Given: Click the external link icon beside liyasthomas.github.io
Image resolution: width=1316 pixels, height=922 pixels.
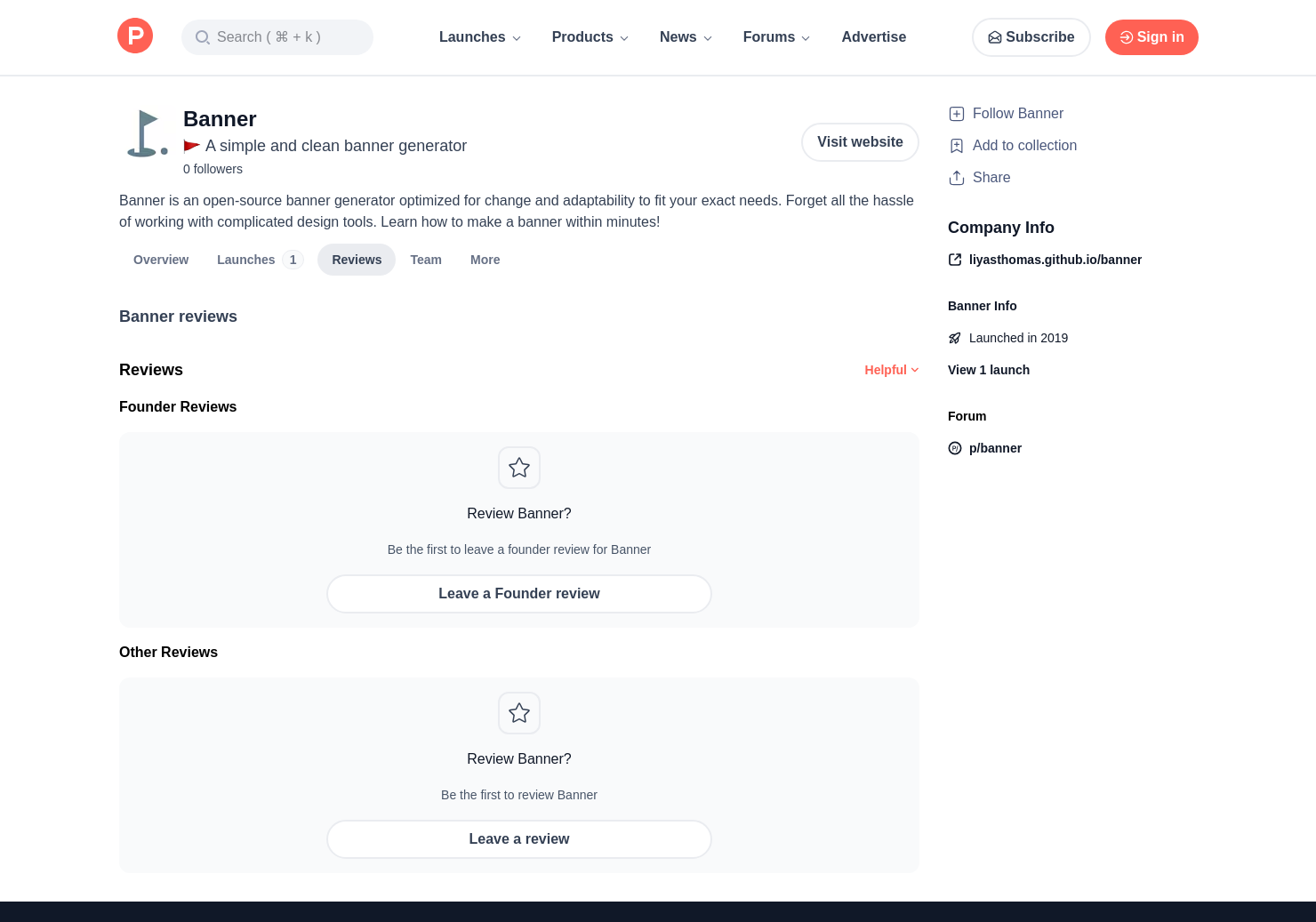Looking at the screenshot, I should pos(955,260).
